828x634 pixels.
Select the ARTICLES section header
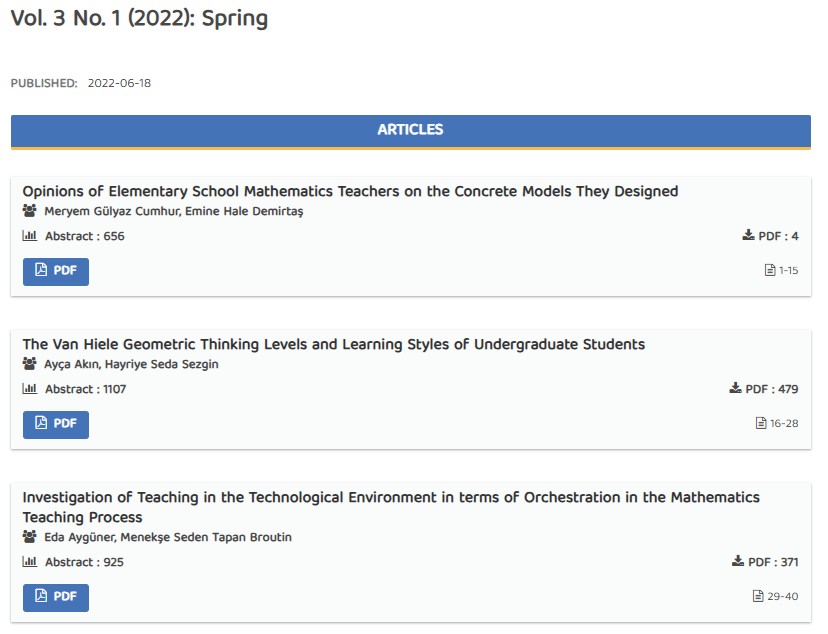click(x=410, y=130)
